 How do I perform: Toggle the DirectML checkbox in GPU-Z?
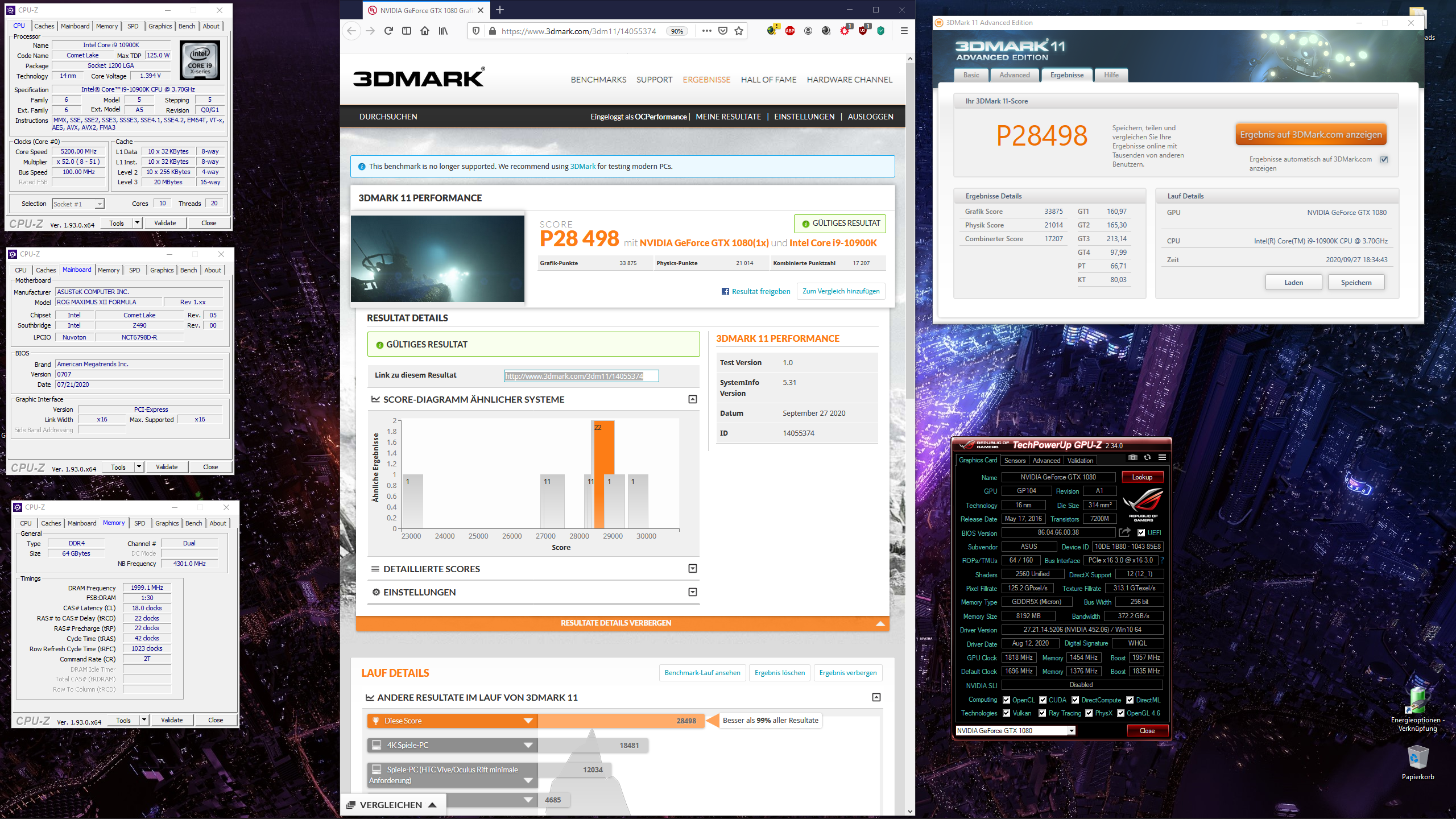1130,700
